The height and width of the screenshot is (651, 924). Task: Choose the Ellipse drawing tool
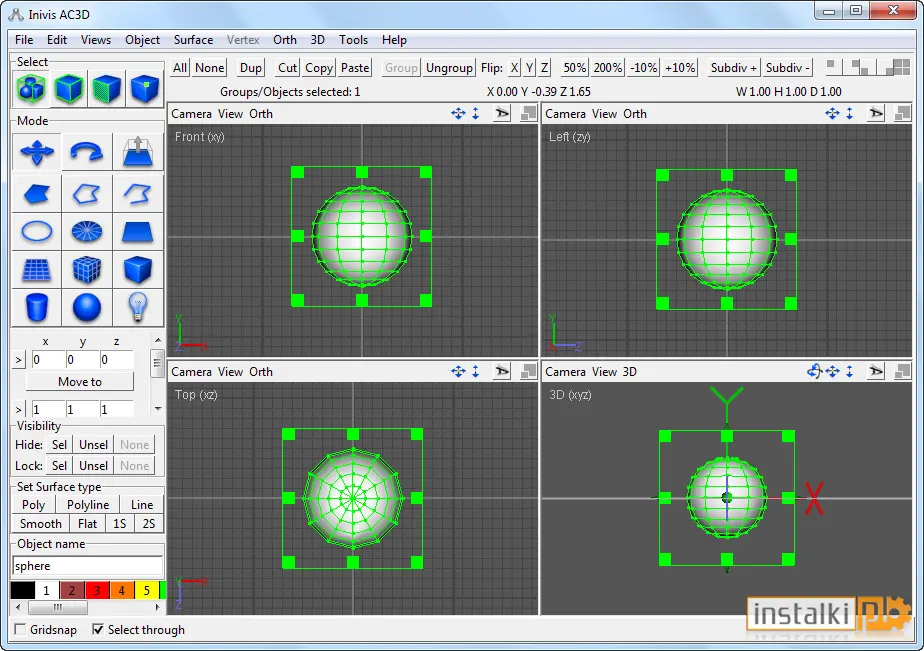pos(37,231)
